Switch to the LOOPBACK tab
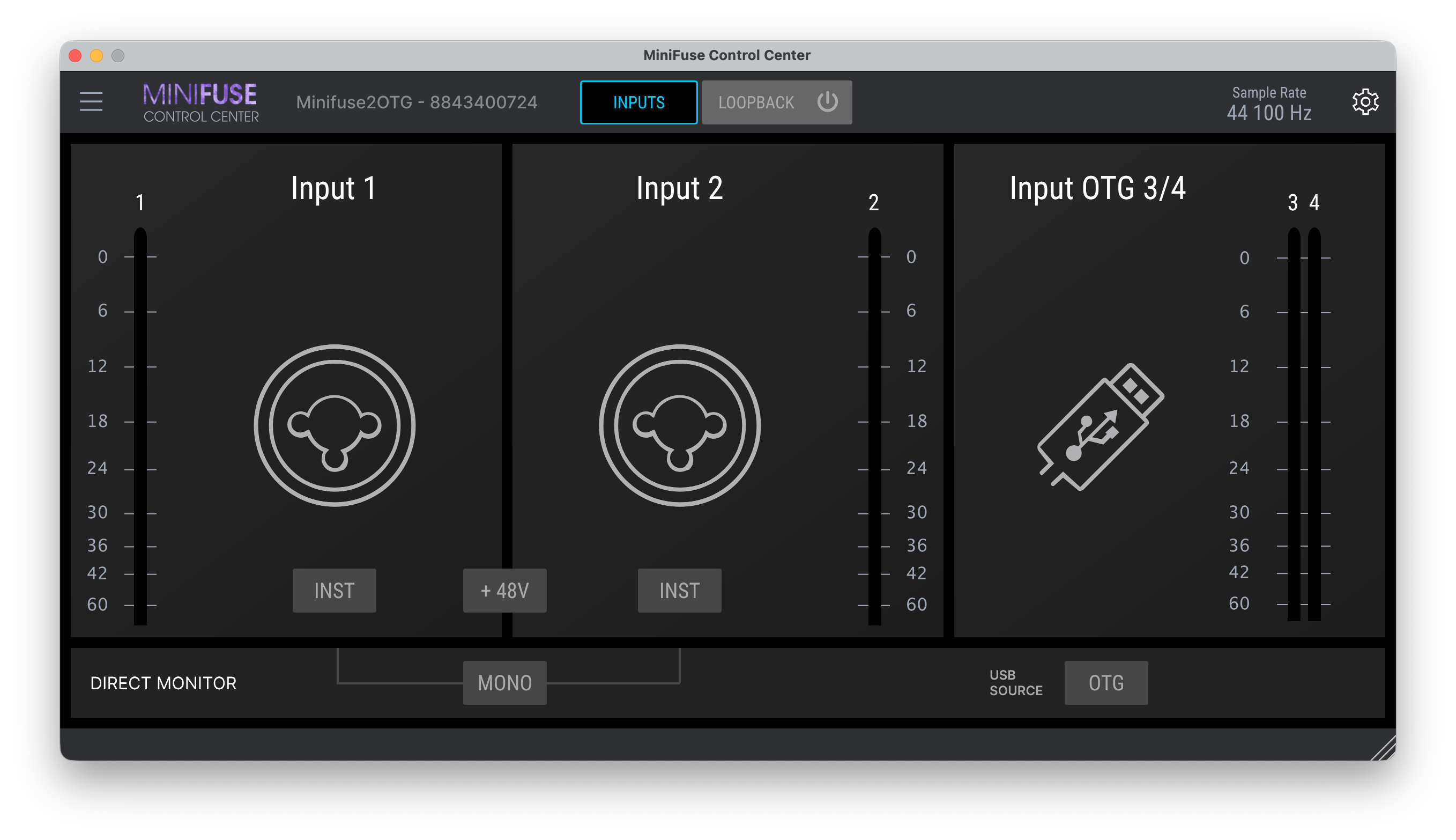The image size is (1456, 840). [756, 102]
